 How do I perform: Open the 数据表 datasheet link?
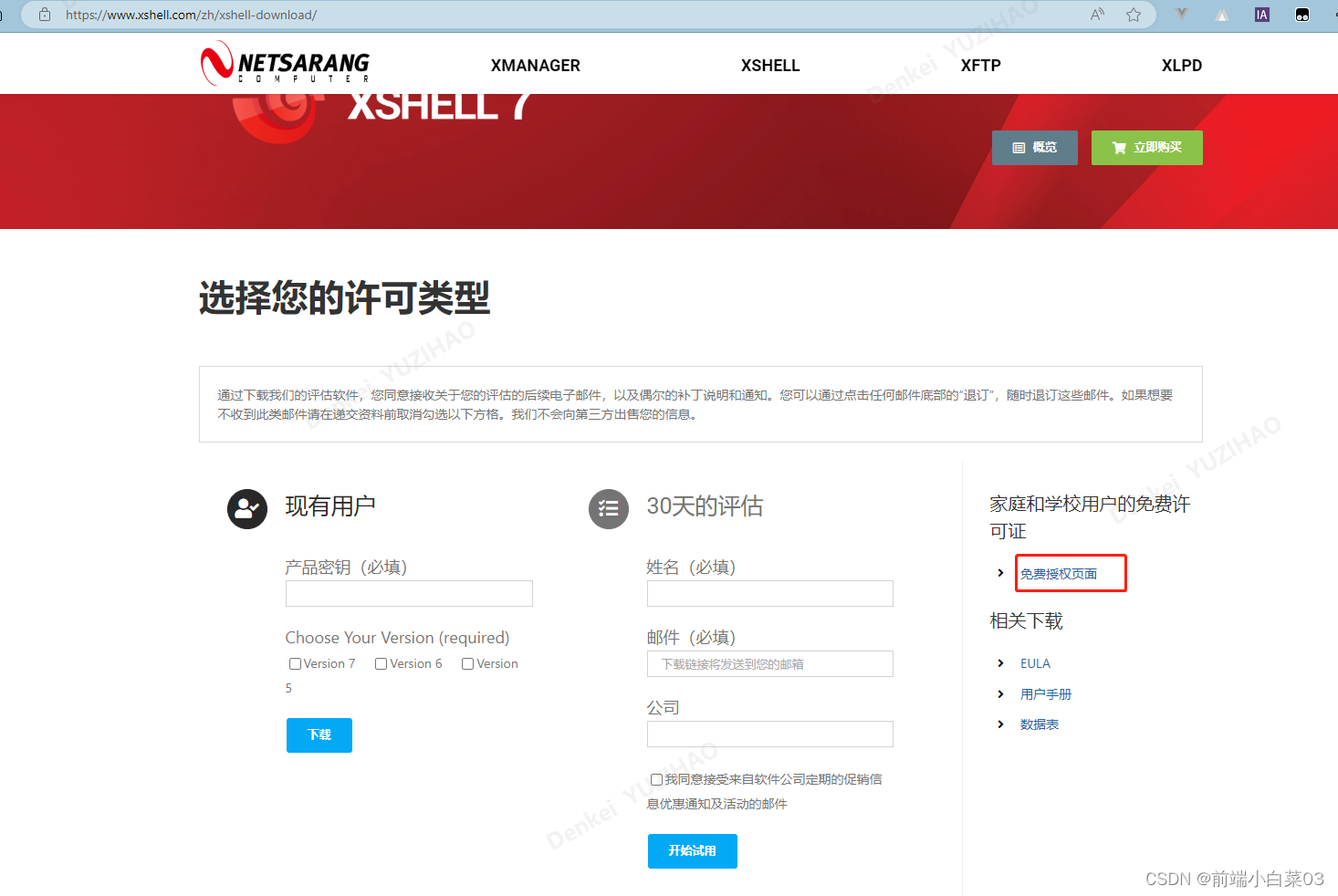pyautogui.click(x=1040, y=724)
